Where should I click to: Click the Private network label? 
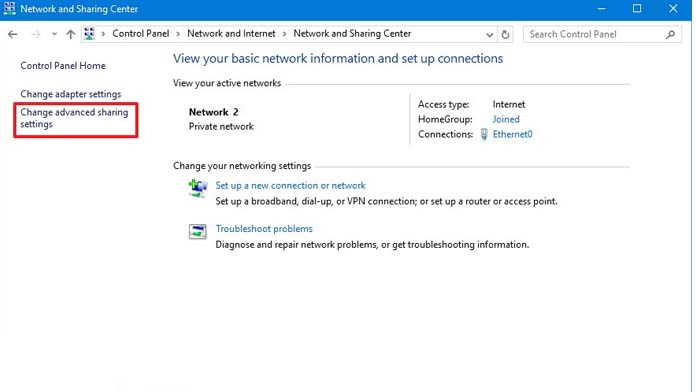tap(221, 127)
